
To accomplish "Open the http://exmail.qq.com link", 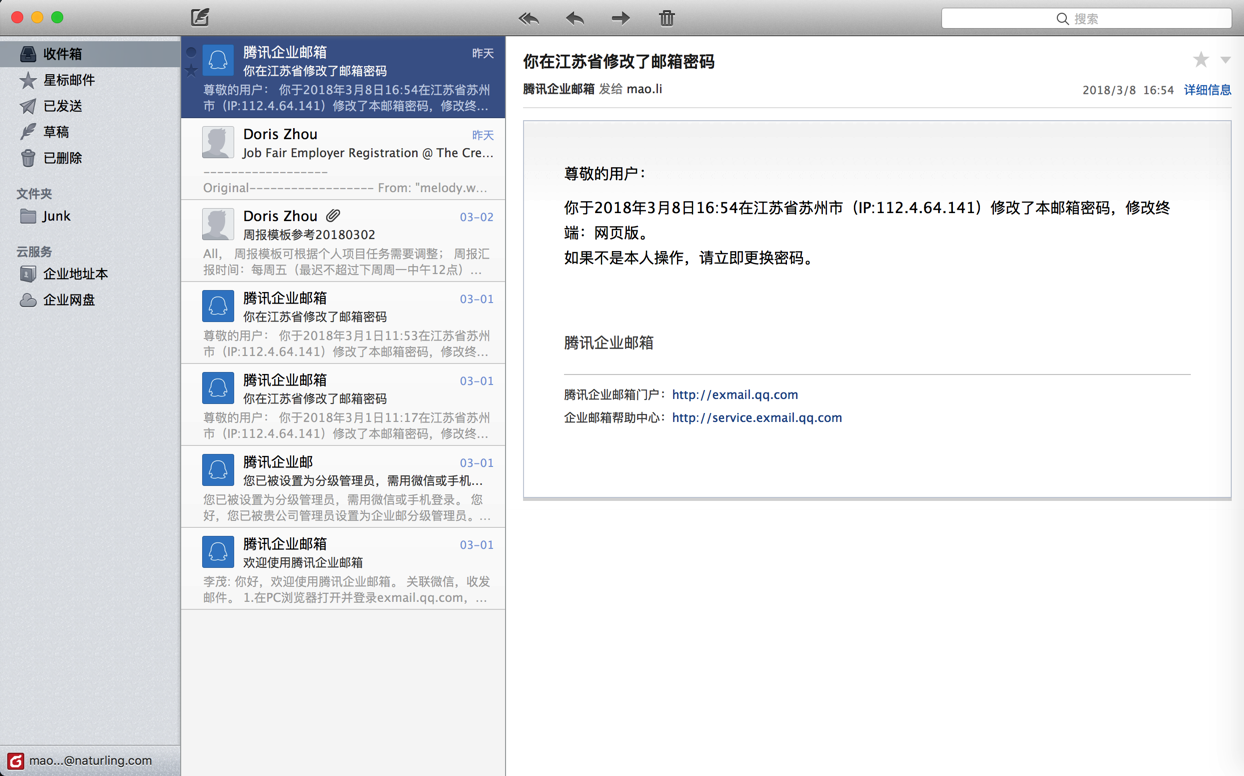I will [x=735, y=395].
